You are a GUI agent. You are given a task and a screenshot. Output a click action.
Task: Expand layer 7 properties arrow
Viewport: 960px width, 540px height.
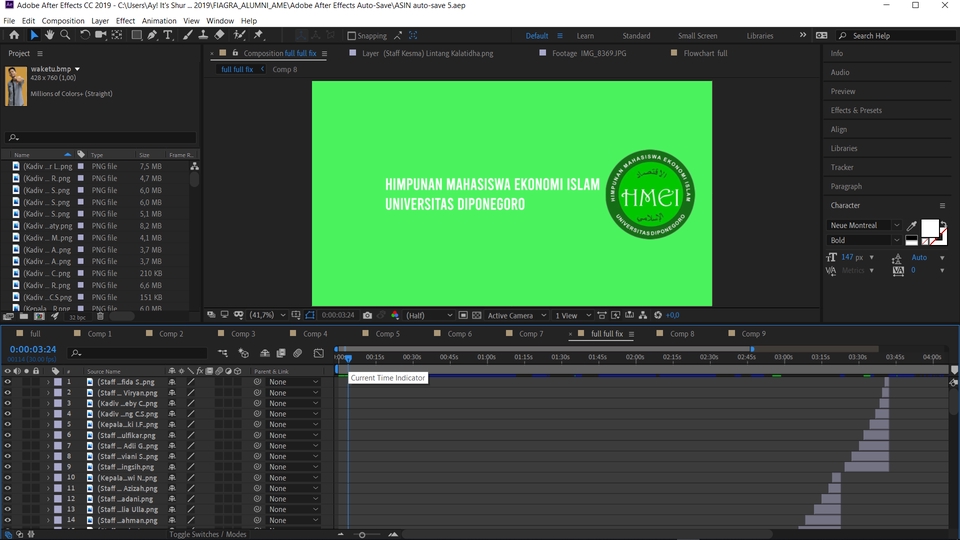click(x=48, y=446)
